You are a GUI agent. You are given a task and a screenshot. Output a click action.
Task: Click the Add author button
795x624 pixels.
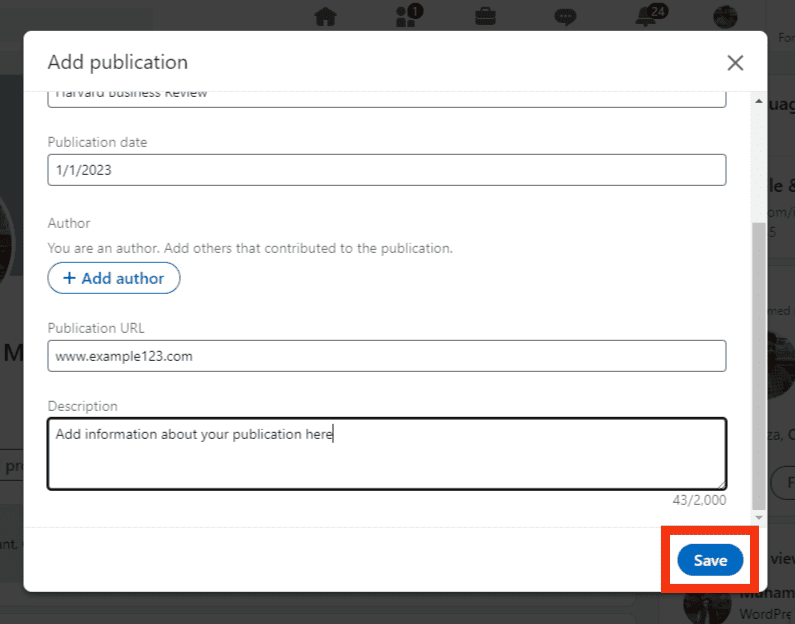tap(114, 278)
